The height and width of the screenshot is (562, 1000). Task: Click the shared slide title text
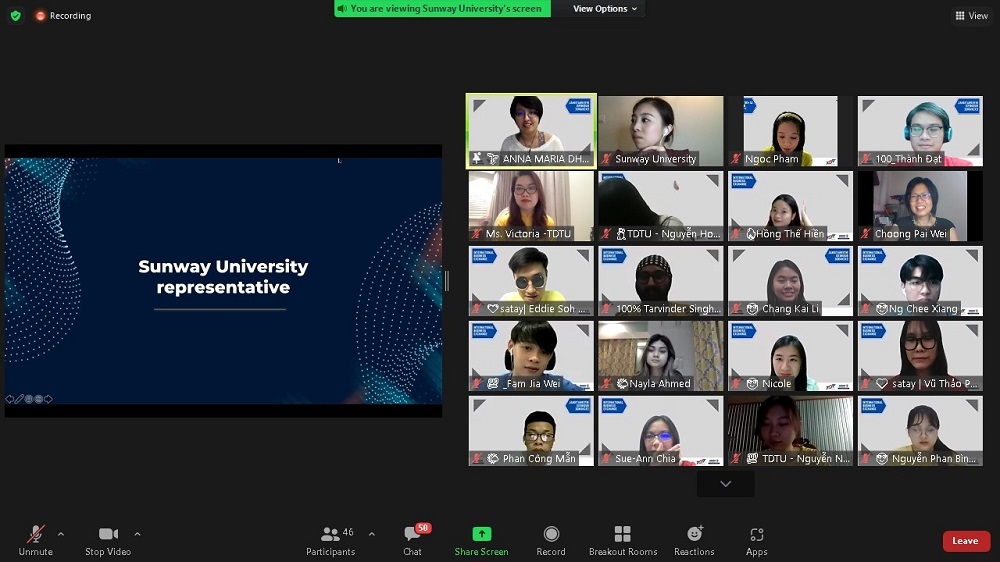click(x=223, y=277)
